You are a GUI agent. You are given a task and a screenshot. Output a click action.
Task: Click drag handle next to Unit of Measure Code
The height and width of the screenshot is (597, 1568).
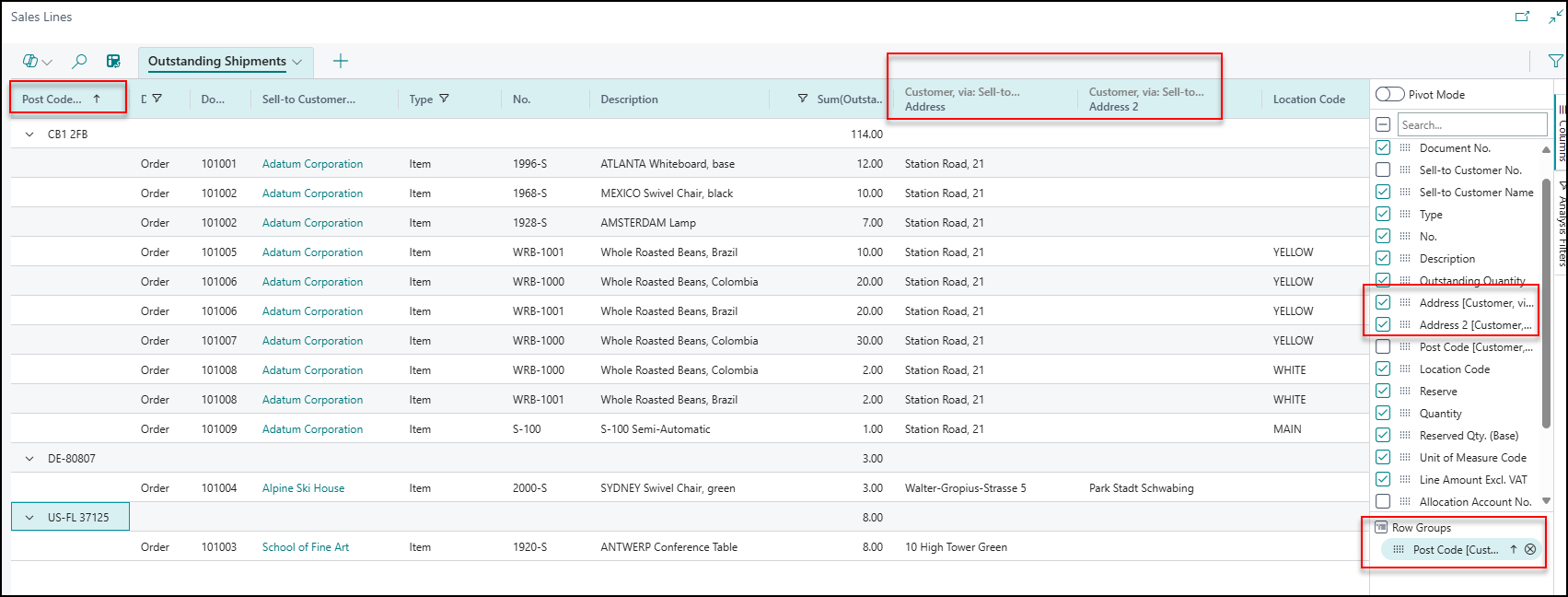1405,457
